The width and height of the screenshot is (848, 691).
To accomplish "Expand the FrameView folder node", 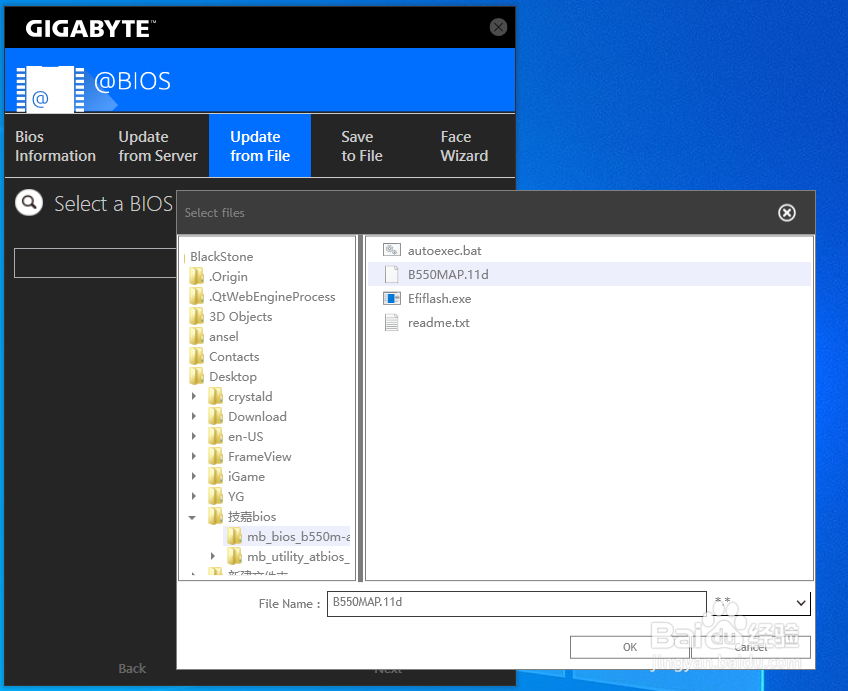I will point(194,456).
